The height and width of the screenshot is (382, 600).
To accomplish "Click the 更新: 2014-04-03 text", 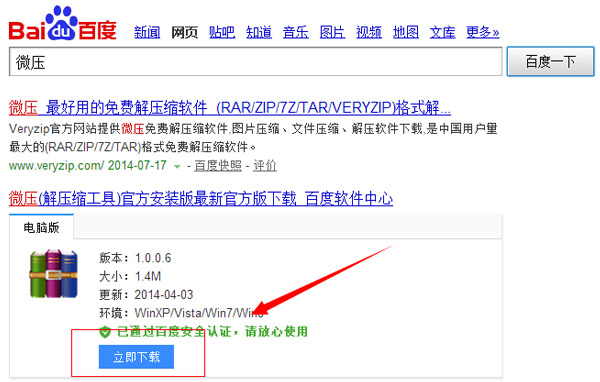I will pyautogui.click(x=146, y=295).
